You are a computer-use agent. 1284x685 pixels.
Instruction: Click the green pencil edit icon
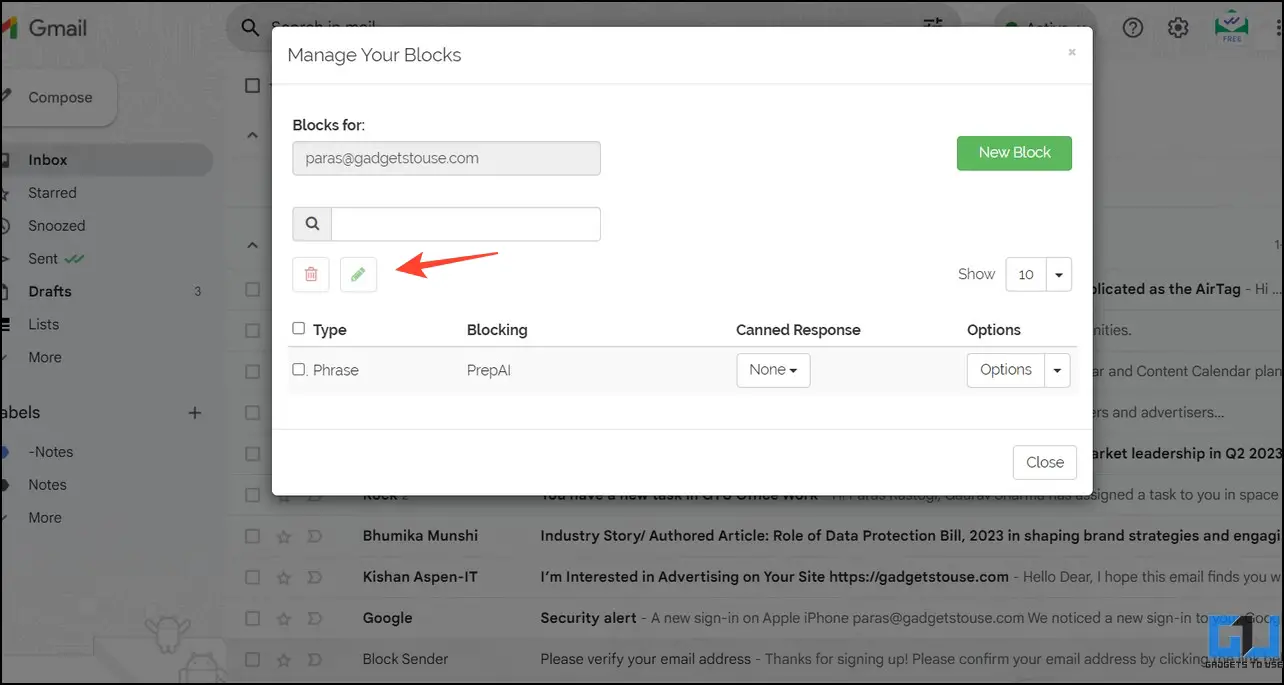358,274
